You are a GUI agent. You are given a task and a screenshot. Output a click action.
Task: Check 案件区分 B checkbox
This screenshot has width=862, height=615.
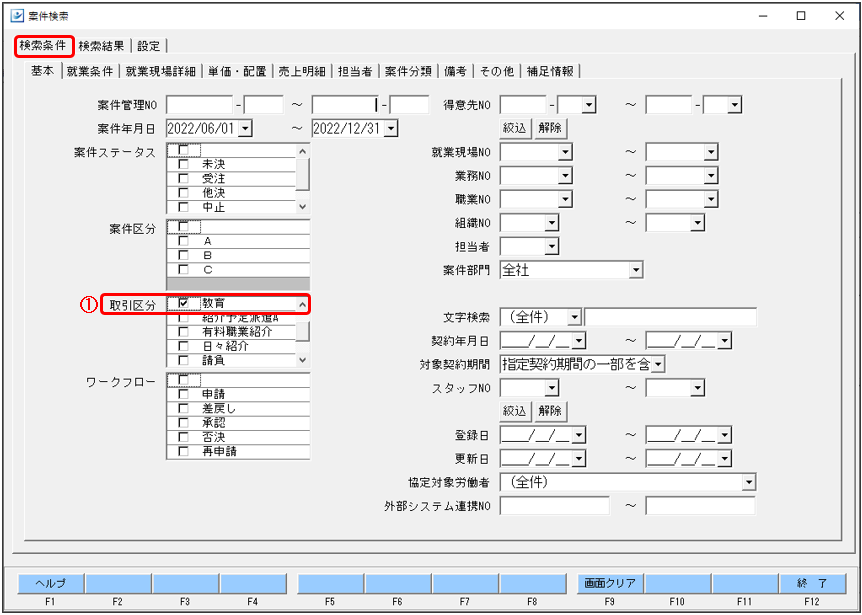[x=184, y=256]
